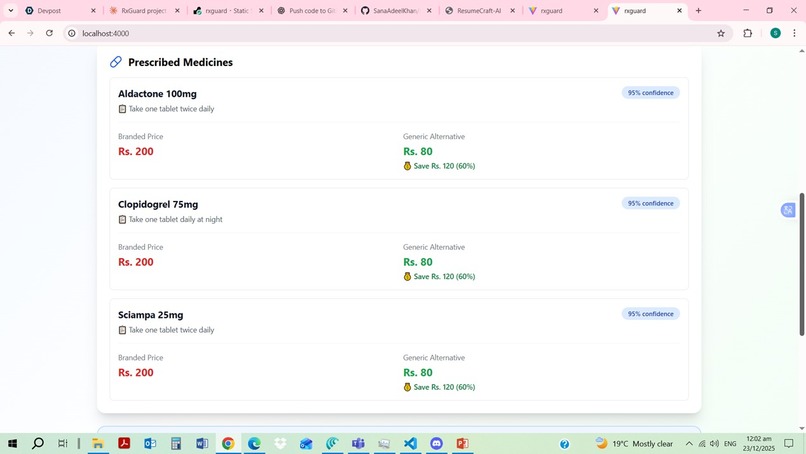Open File Explorer from the taskbar
The height and width of the screenshot is (454, 806).
98,443
